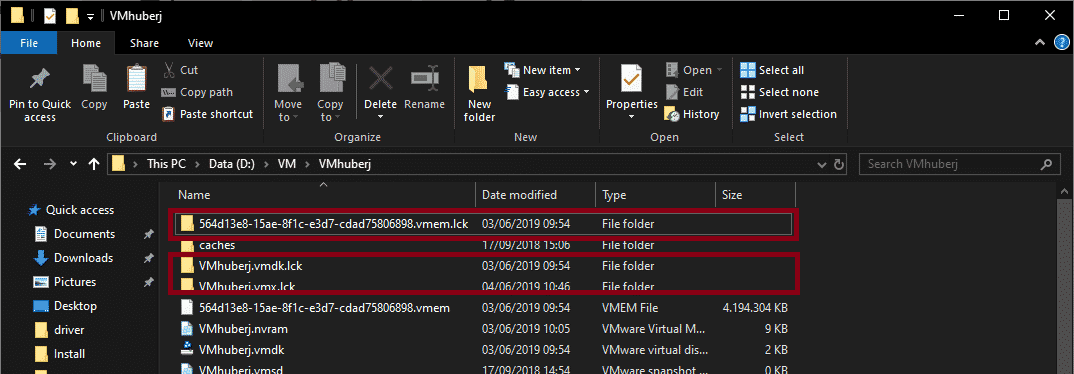Choose Copy path command
This screenshot has width=1074, height=374.
[197, 92]
